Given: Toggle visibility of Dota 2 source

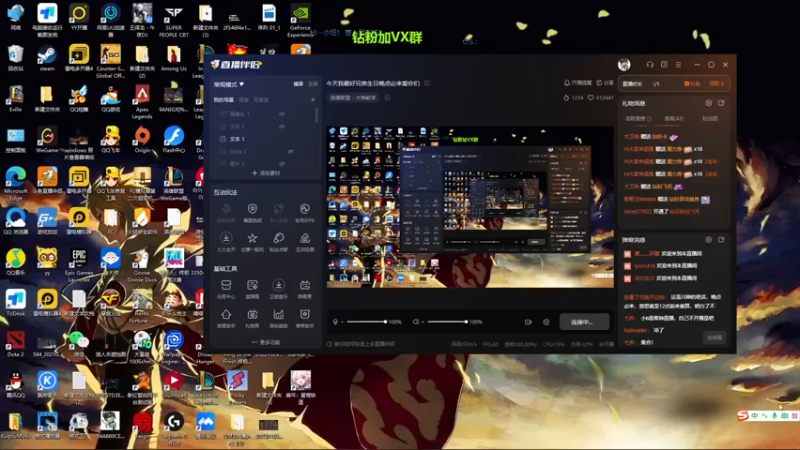Looking at the screenshot, I should [x=290, y=152].
